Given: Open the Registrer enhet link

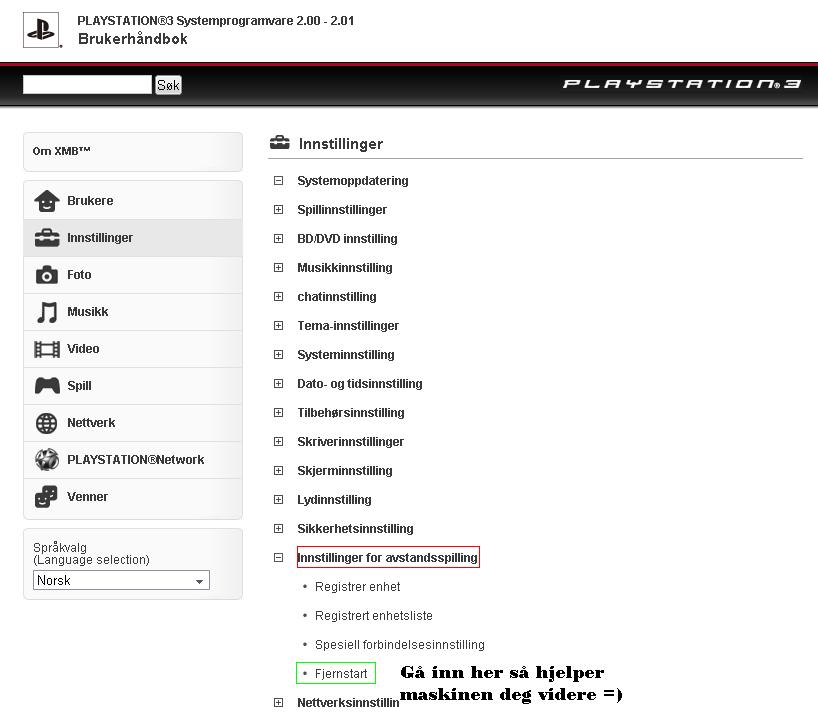Looking at the screenshot, I should [x=357, y=587].
